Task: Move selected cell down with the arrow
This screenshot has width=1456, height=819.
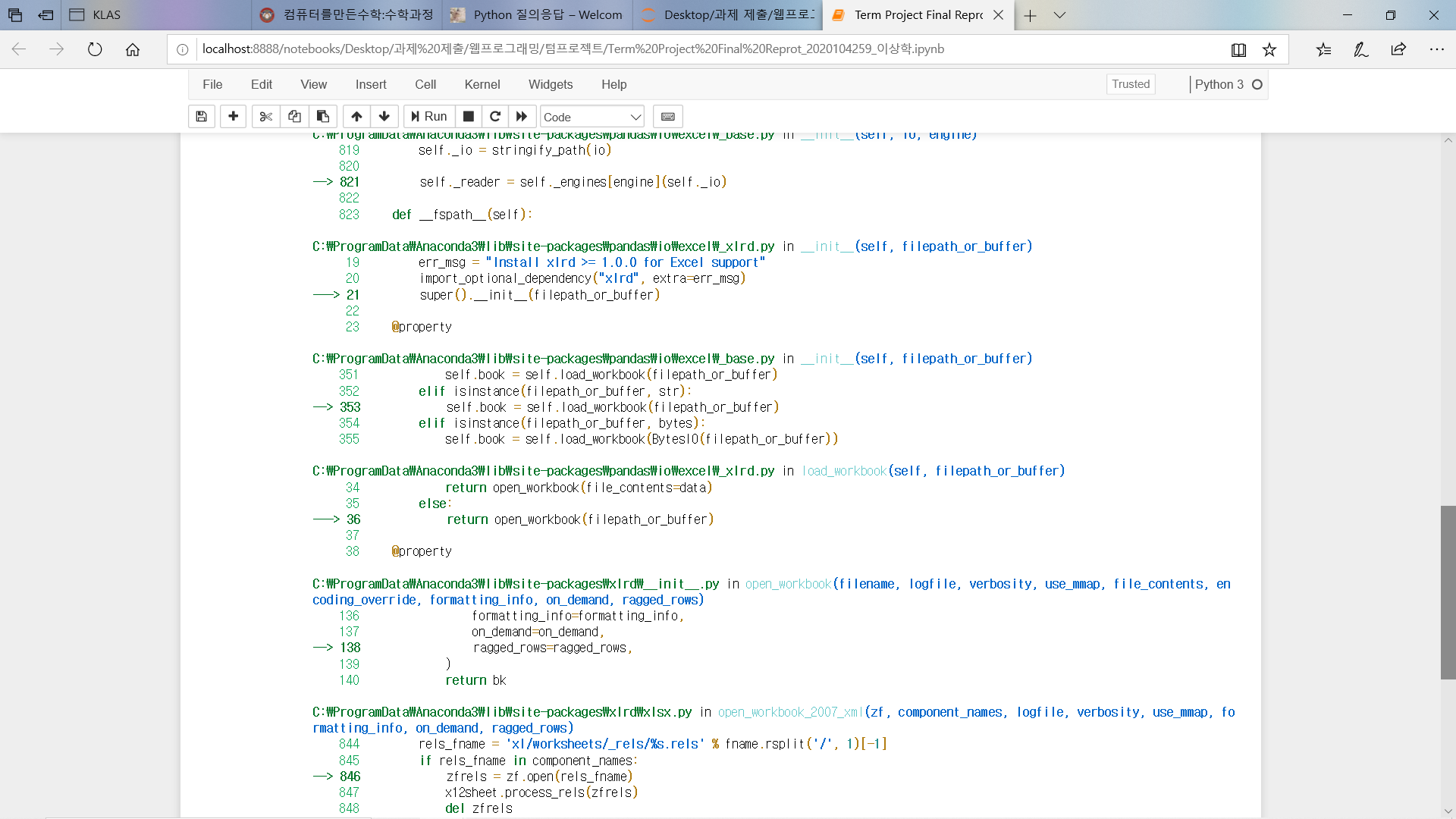Action: [x=384, y=117]
